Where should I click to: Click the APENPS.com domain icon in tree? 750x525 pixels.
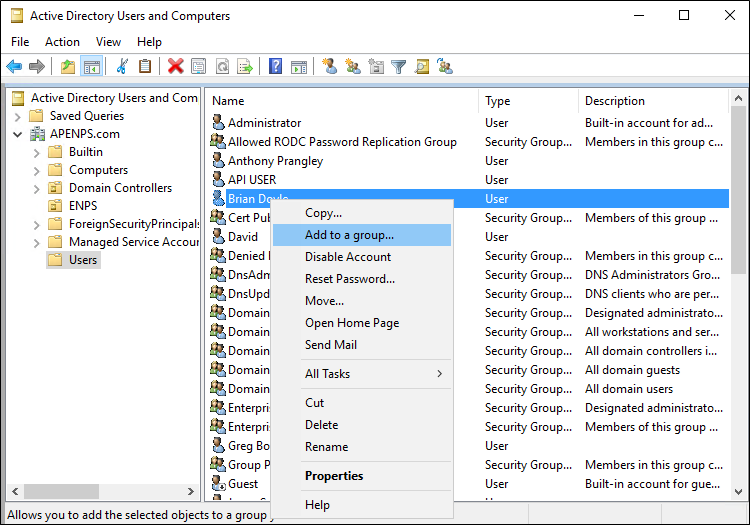(x=37, y=134)
